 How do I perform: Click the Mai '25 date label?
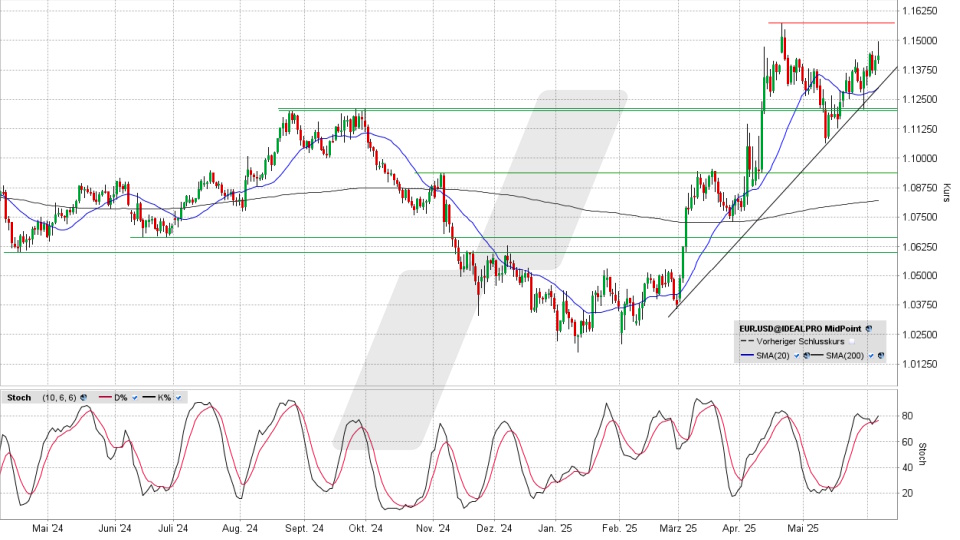click(803, 528)
